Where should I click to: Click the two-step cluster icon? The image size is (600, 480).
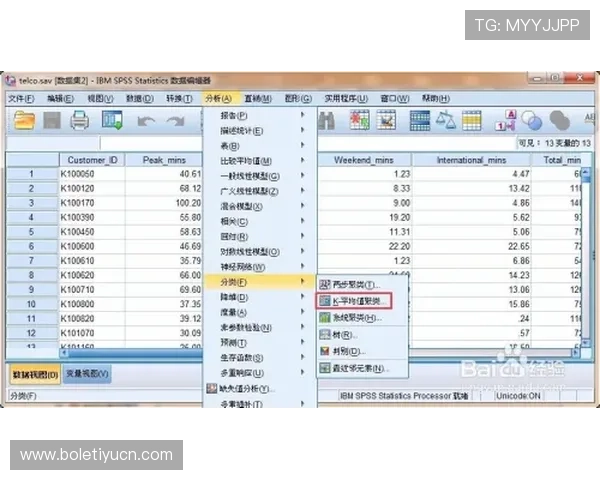pyautogui.click(x=324, y=284)
